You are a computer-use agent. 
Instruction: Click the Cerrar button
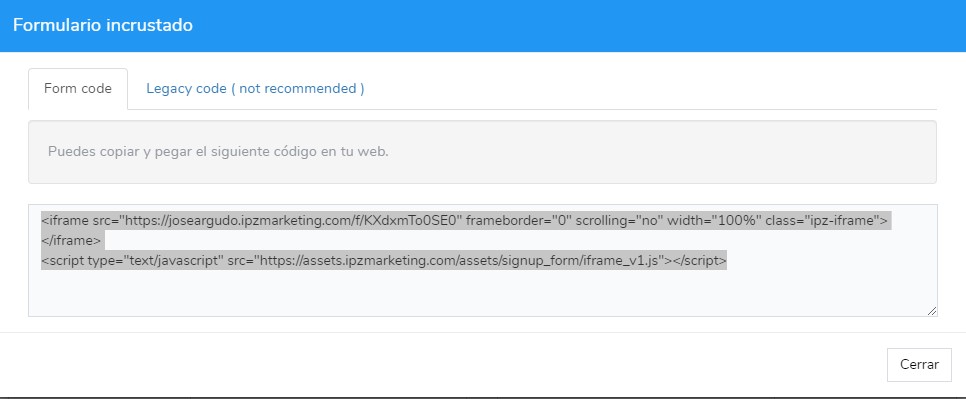(x=919, y=365)
